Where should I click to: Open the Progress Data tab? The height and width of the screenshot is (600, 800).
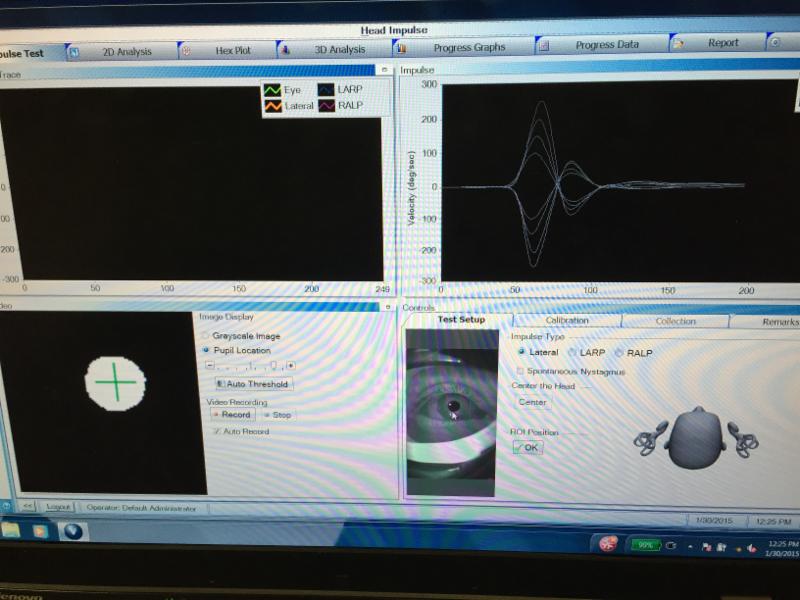pyautogui.click(x=606, y=45)
